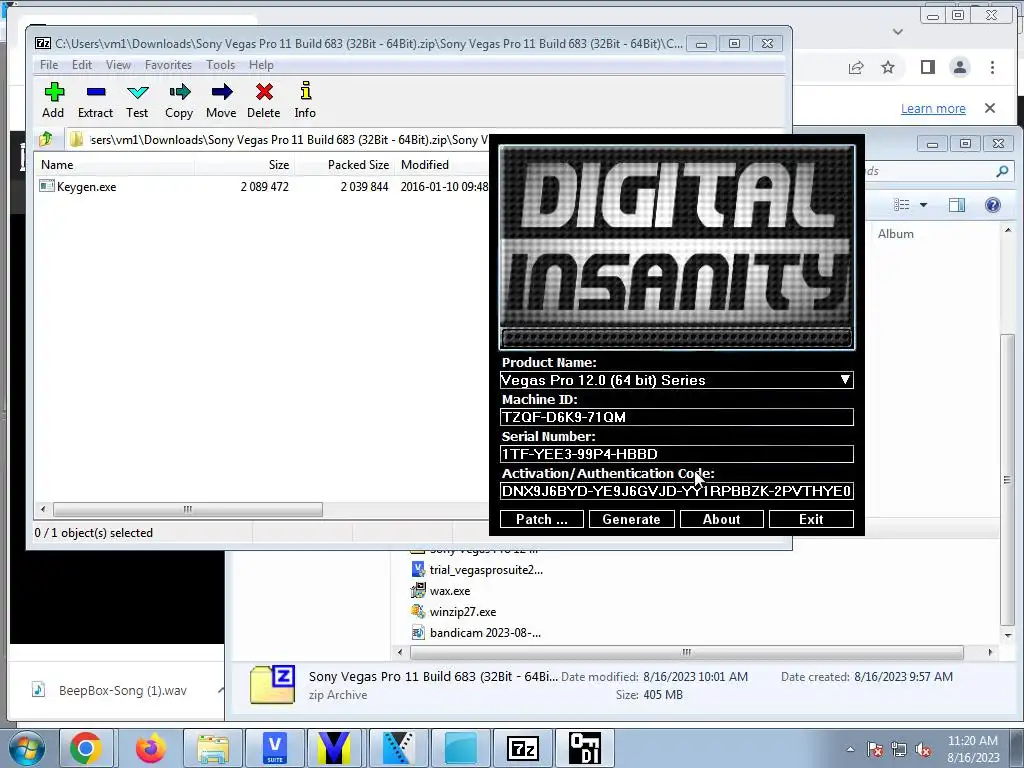Open the File menu in 7-Zip

coord(49,65)
